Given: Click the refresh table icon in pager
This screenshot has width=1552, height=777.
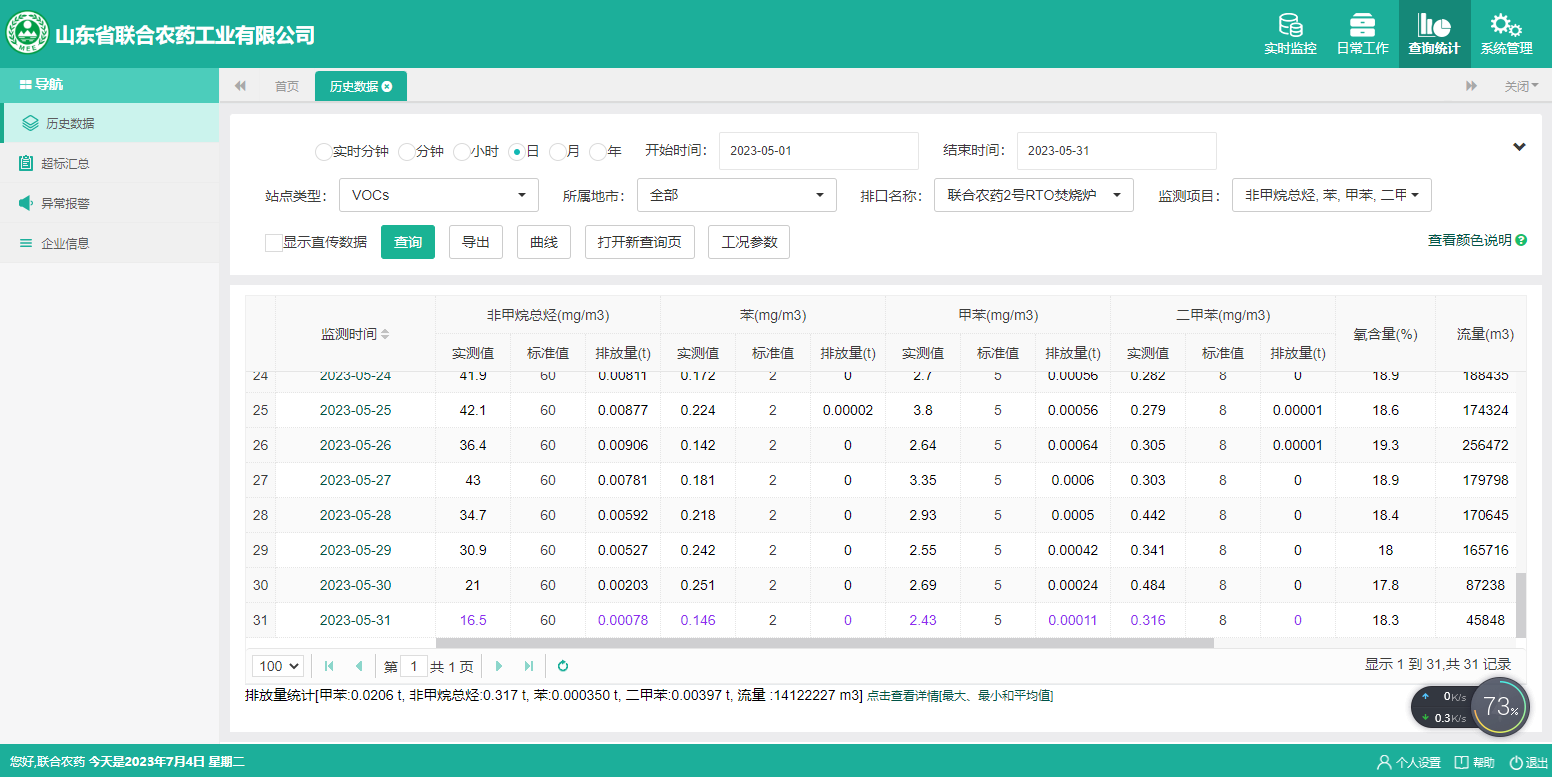Looking at the screenshot, I should coord(563,666).
